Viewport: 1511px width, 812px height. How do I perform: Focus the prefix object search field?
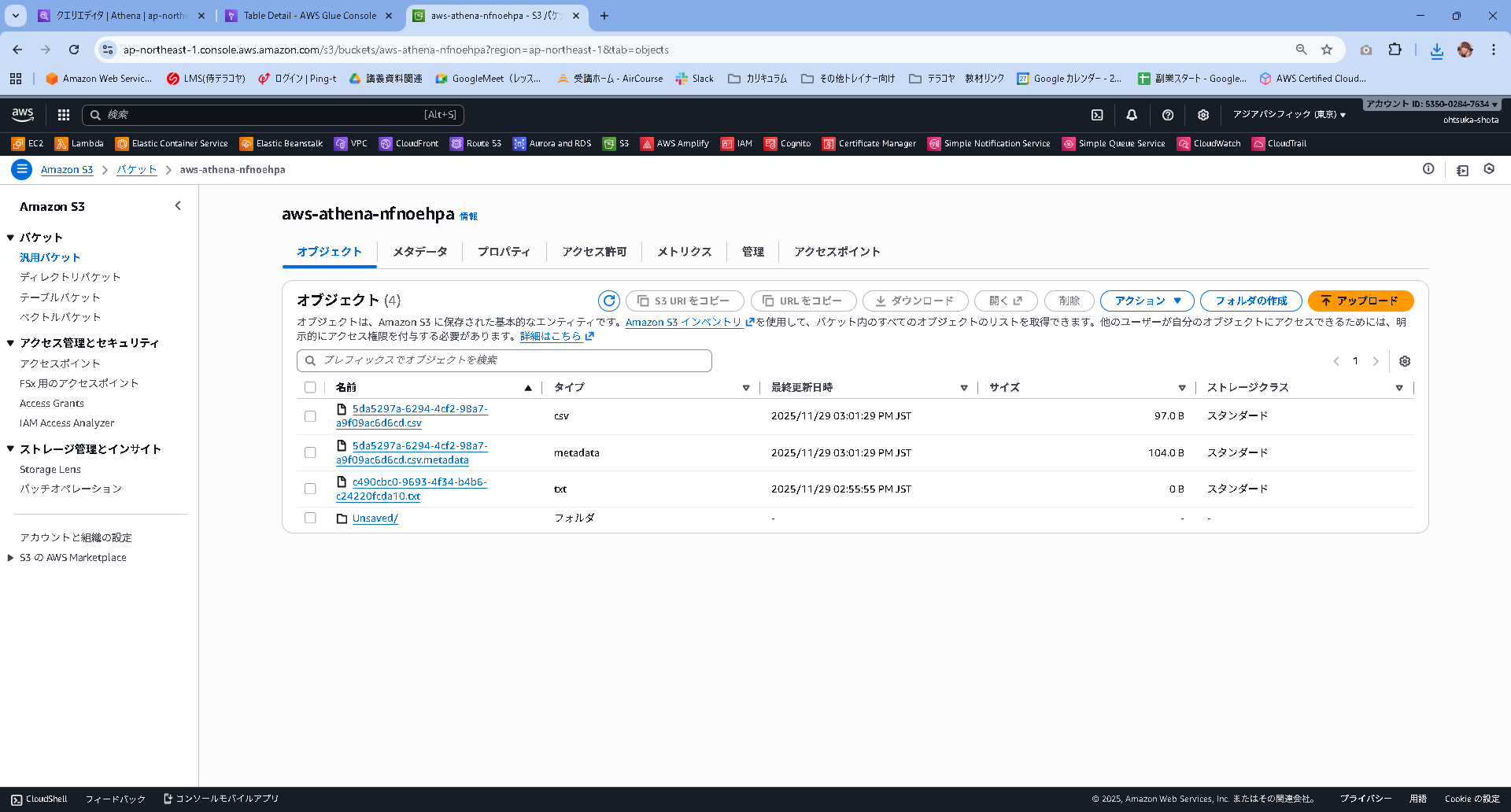tap(504, 360)
